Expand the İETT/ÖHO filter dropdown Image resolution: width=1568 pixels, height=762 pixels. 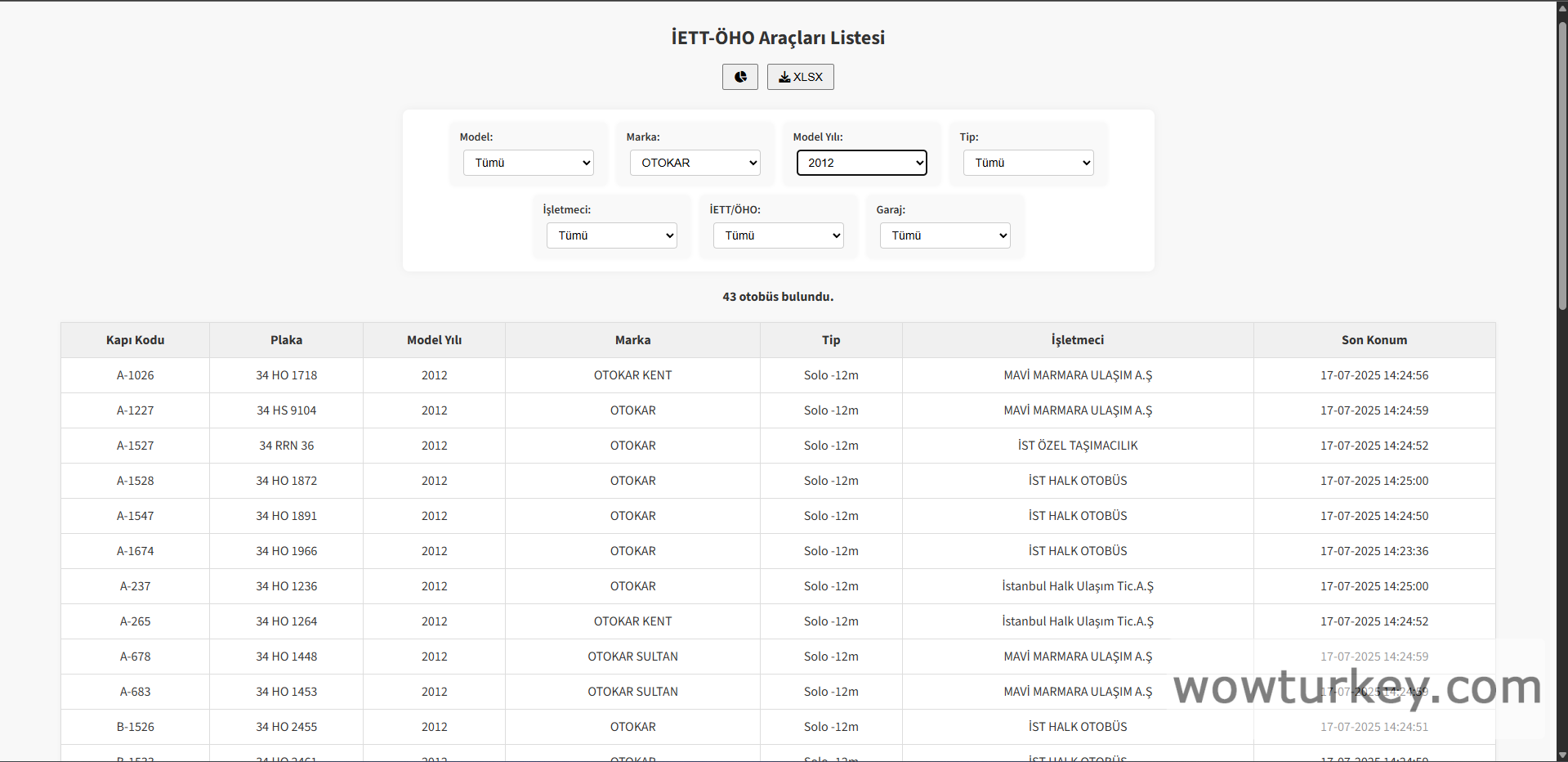pos(778,235)
